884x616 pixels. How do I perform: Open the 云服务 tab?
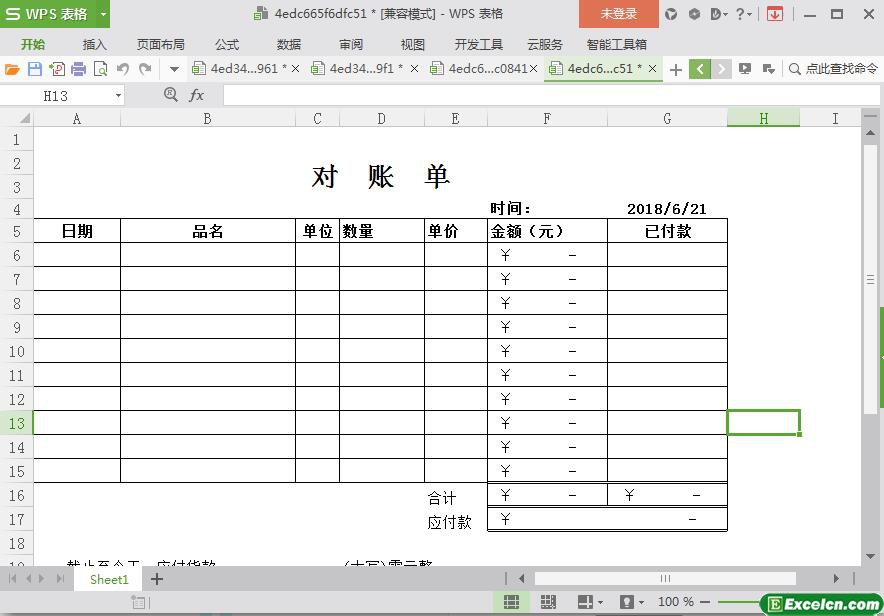point(545,45)
